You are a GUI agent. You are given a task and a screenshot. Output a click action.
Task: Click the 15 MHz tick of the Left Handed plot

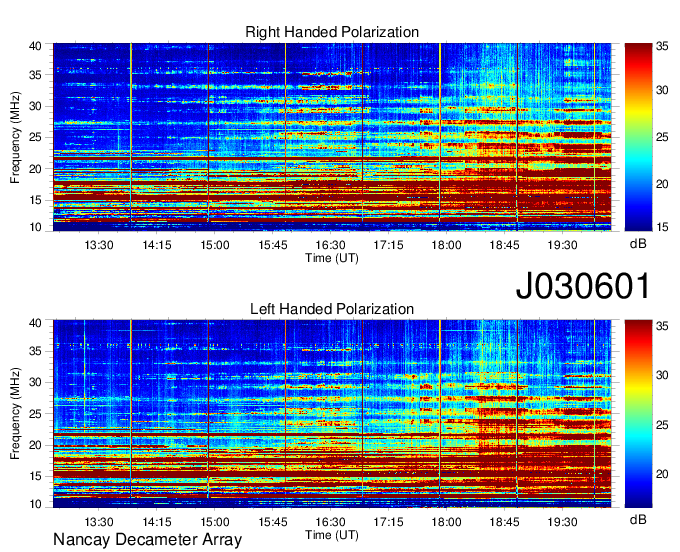coord(35,477)
